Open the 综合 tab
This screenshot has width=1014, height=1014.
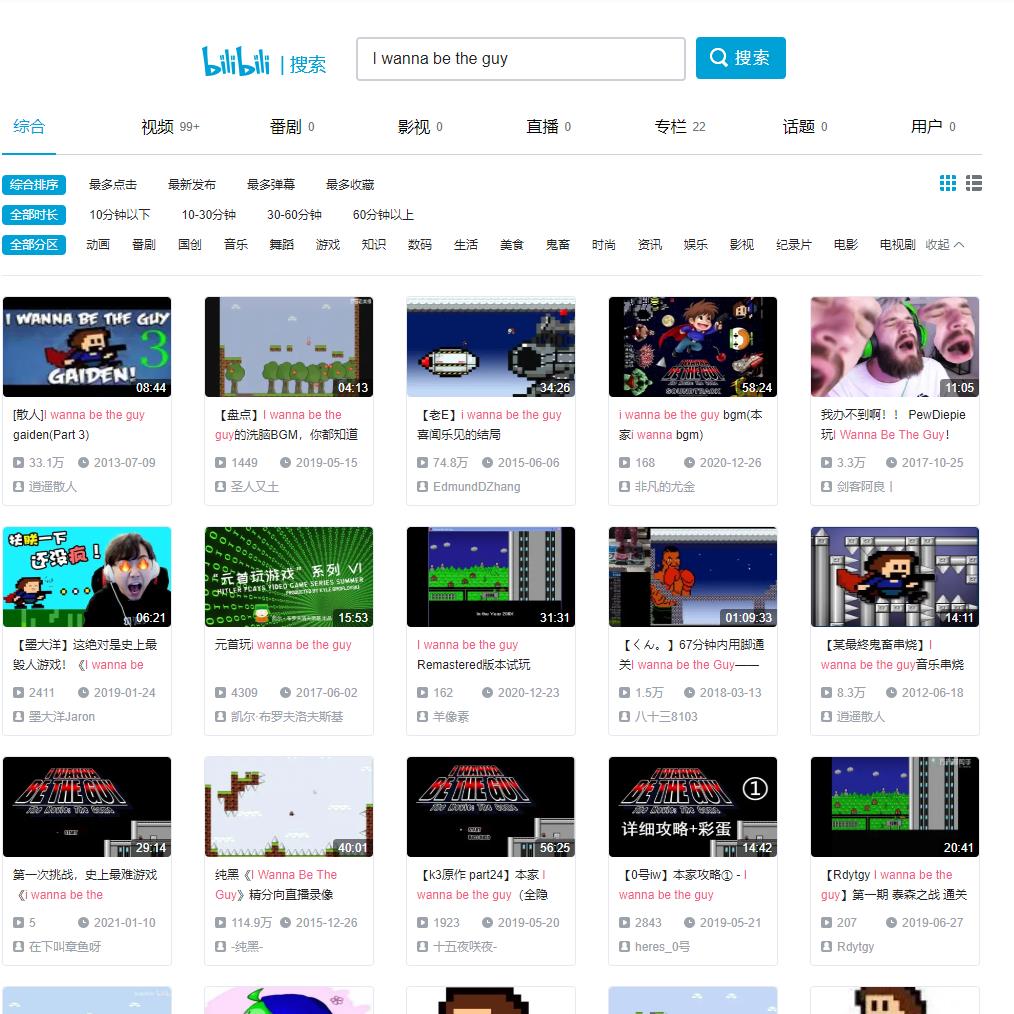29,127
